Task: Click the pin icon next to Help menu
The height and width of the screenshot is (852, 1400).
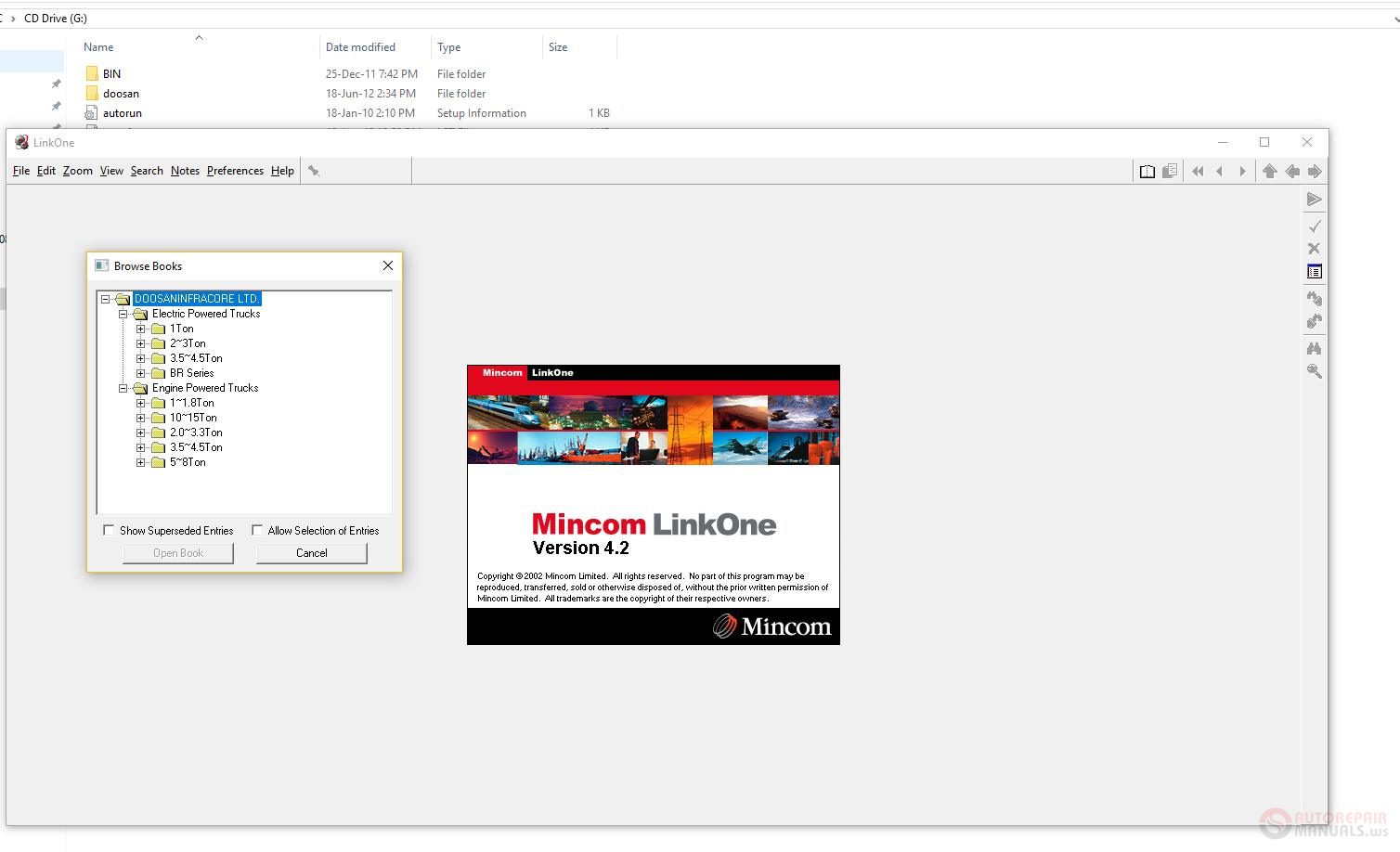Action: point(314,172)
